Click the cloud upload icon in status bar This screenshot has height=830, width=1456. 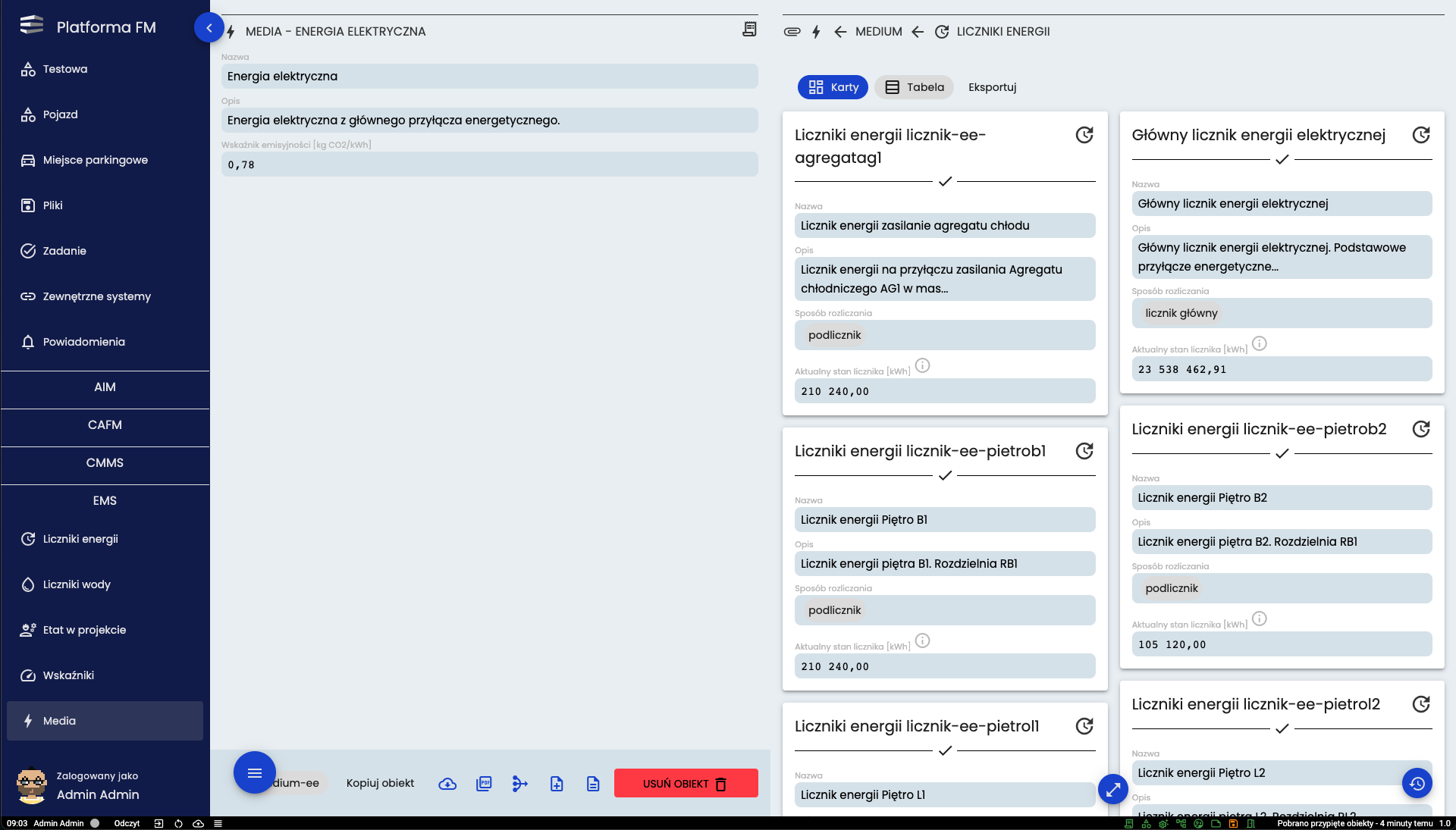[x=198, y=823]
